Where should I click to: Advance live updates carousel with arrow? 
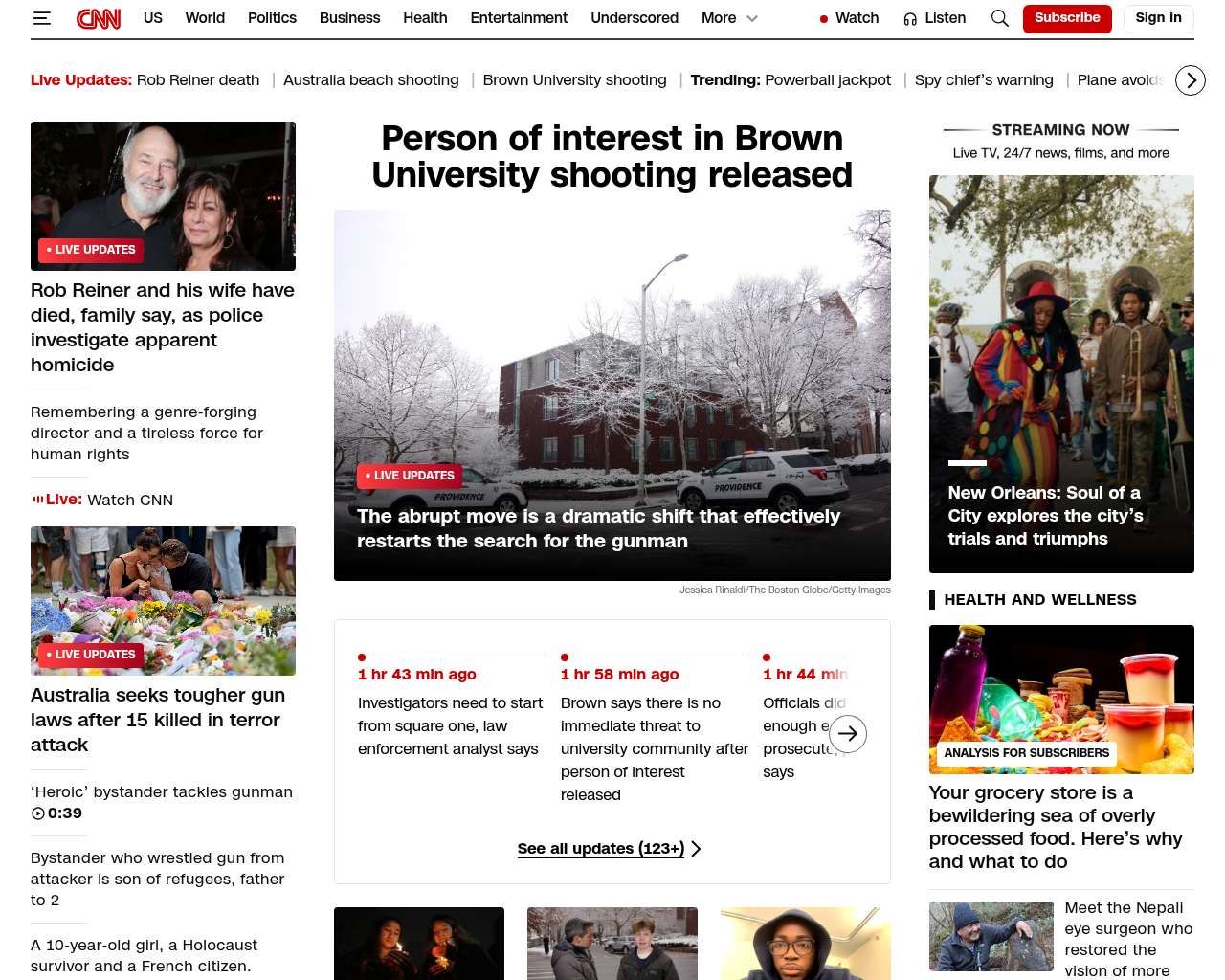click(847, 734)
